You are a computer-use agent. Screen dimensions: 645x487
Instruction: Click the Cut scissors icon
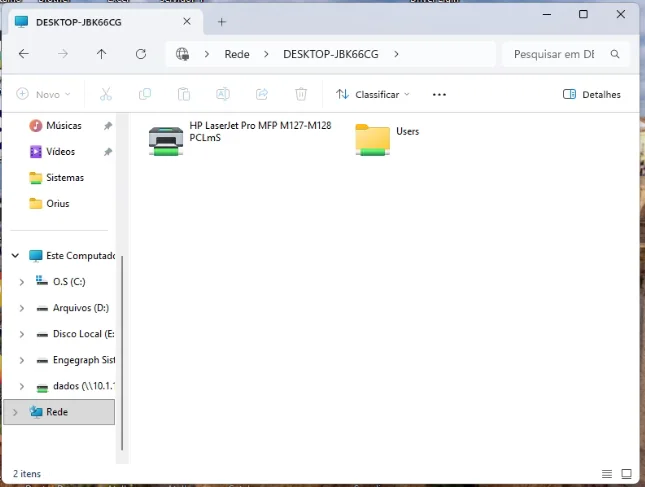[106, 94]
